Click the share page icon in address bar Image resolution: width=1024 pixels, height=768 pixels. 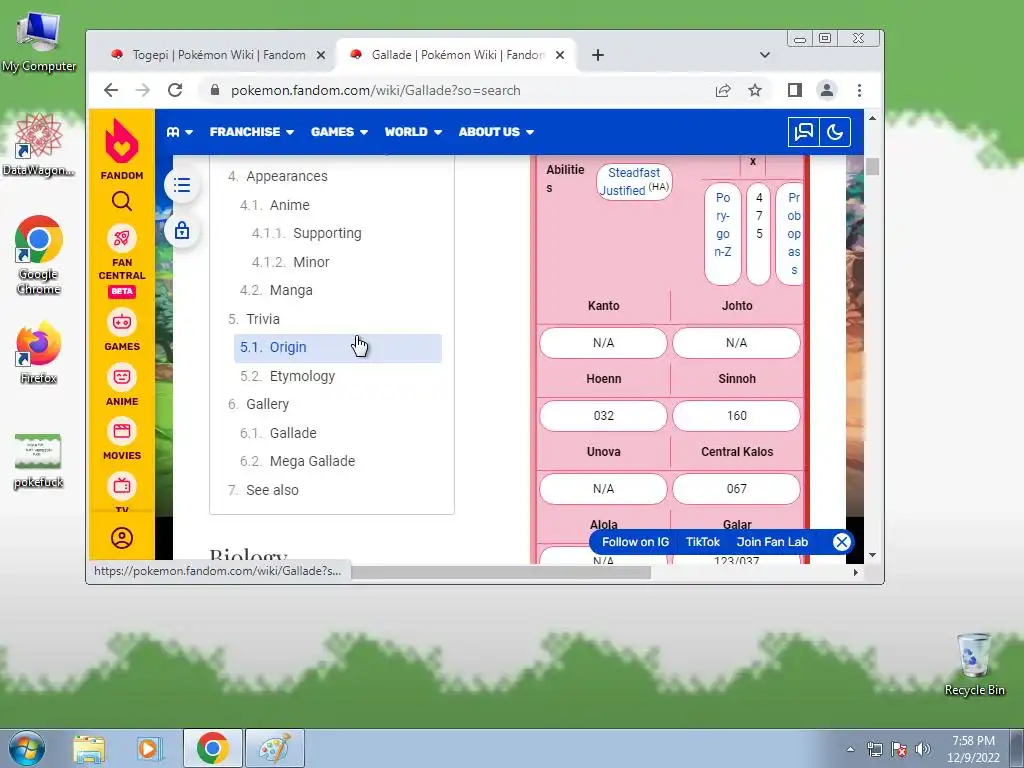pyautogui.click(x=723, y=90)
